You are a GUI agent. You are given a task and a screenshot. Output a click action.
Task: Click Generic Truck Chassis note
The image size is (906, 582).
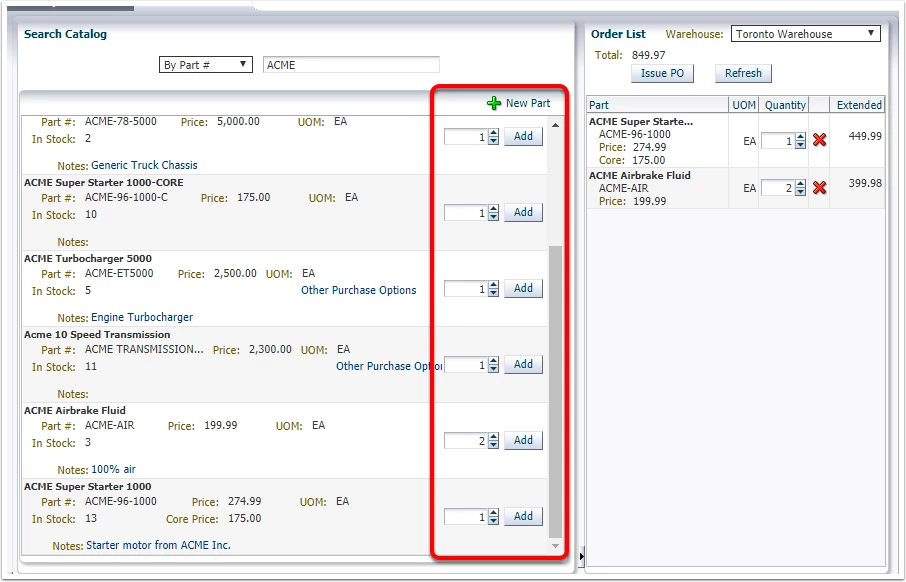point(144,165)
